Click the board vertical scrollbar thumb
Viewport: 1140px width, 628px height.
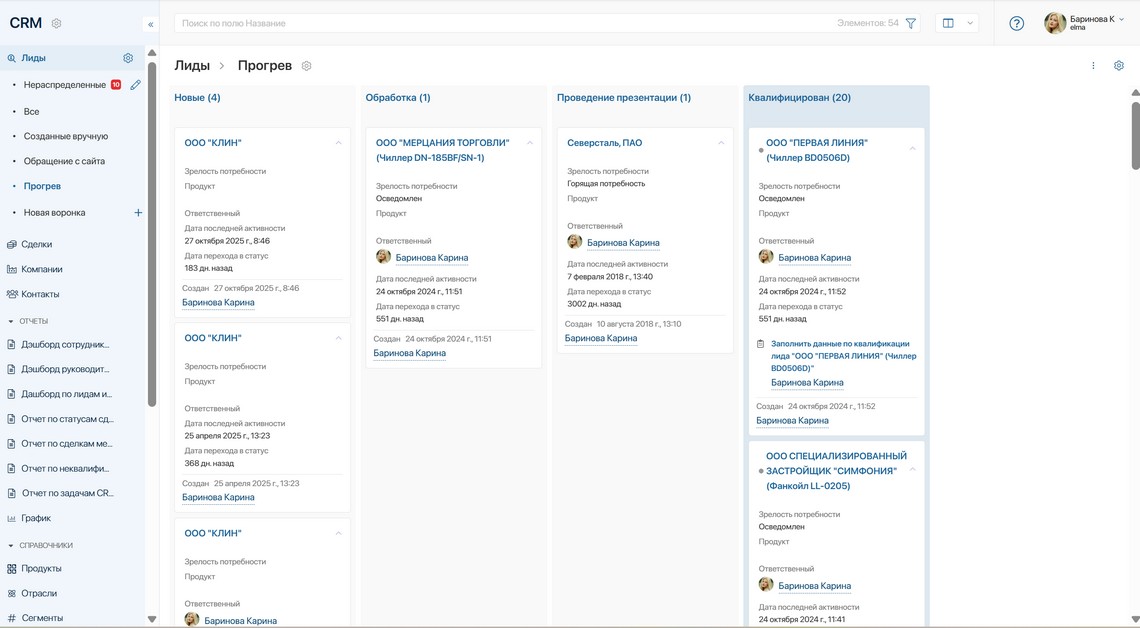pos(1136,136)
